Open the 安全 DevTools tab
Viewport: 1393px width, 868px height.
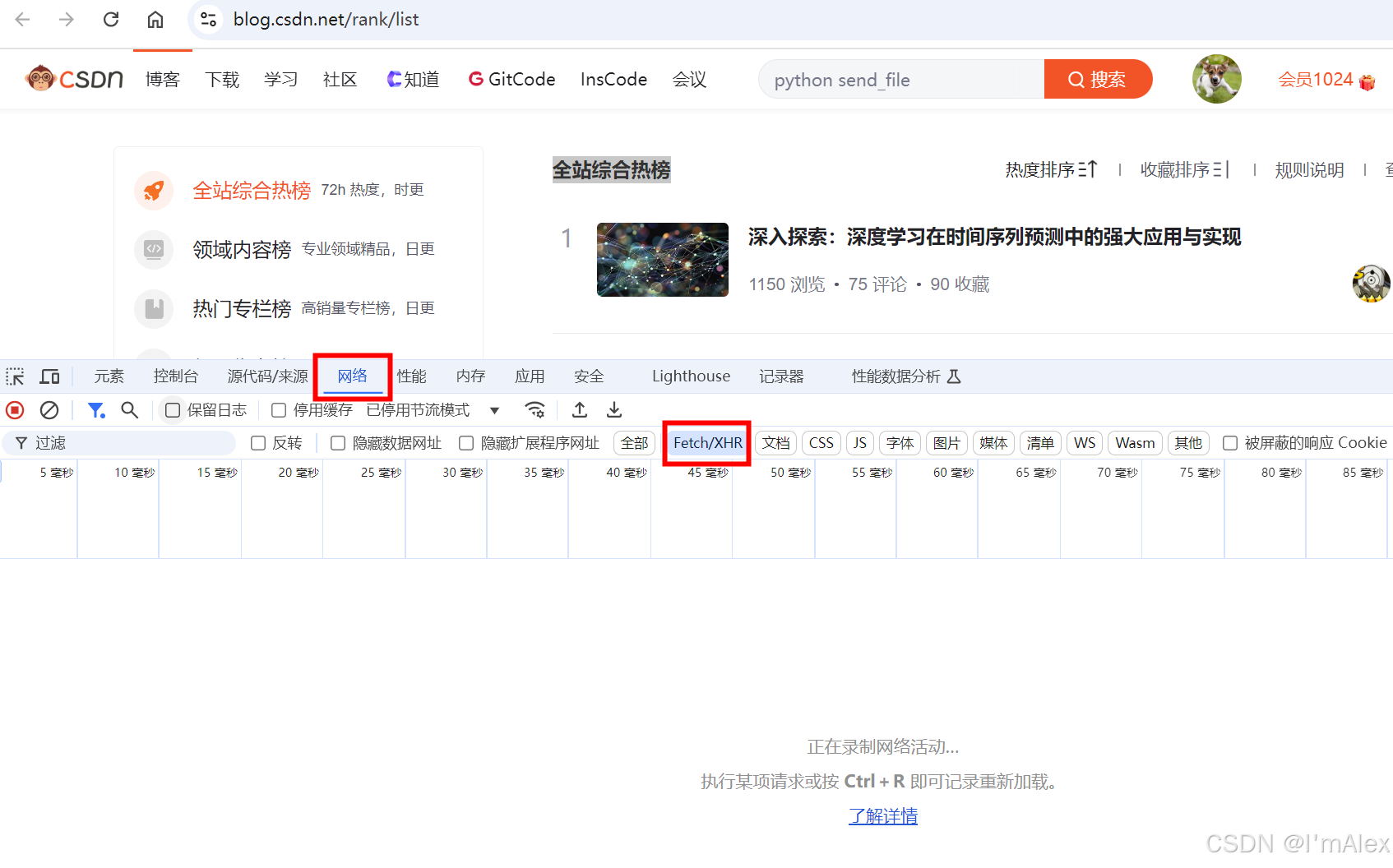(589, 376)
